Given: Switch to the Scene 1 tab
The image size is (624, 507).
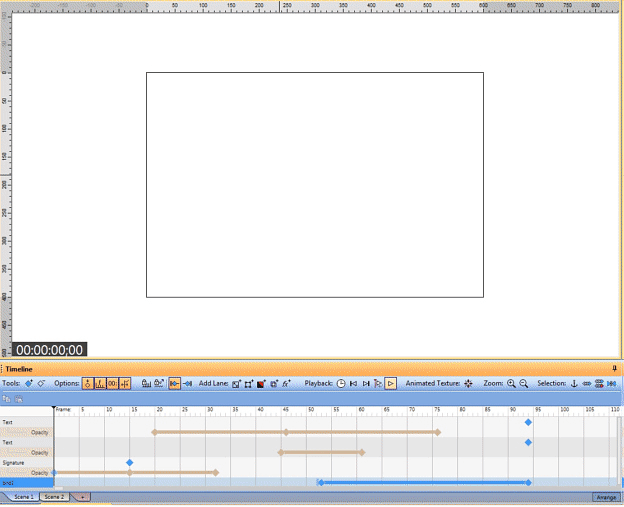Looking at the screenshot, I should coord(23,497).
